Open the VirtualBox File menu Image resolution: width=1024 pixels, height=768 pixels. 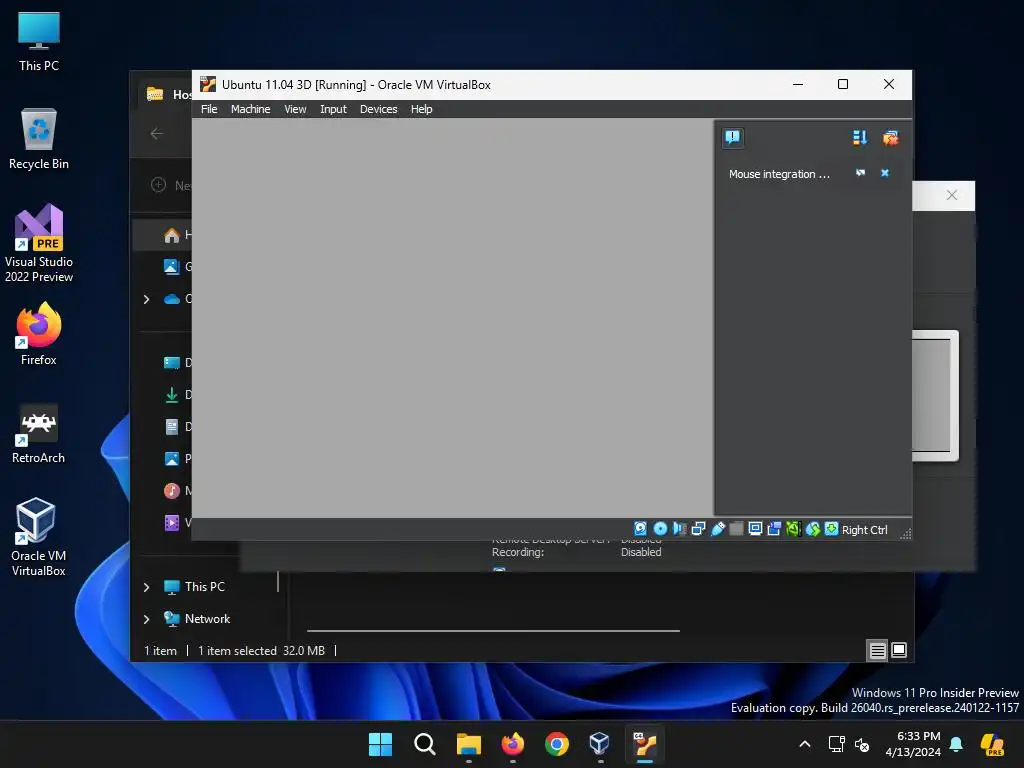(x=209, y=109)
